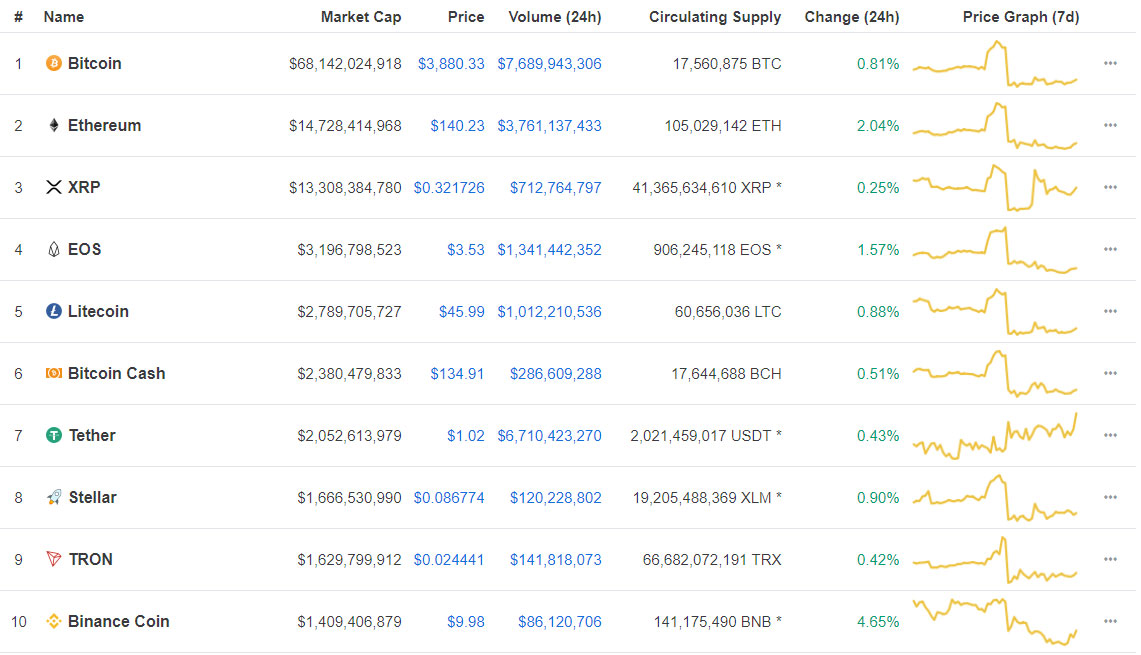The height and width of the screenshot is (655, 1141).
Task: Open the more options menu for Bitcoin Cash
Action: pos(1110,373)
